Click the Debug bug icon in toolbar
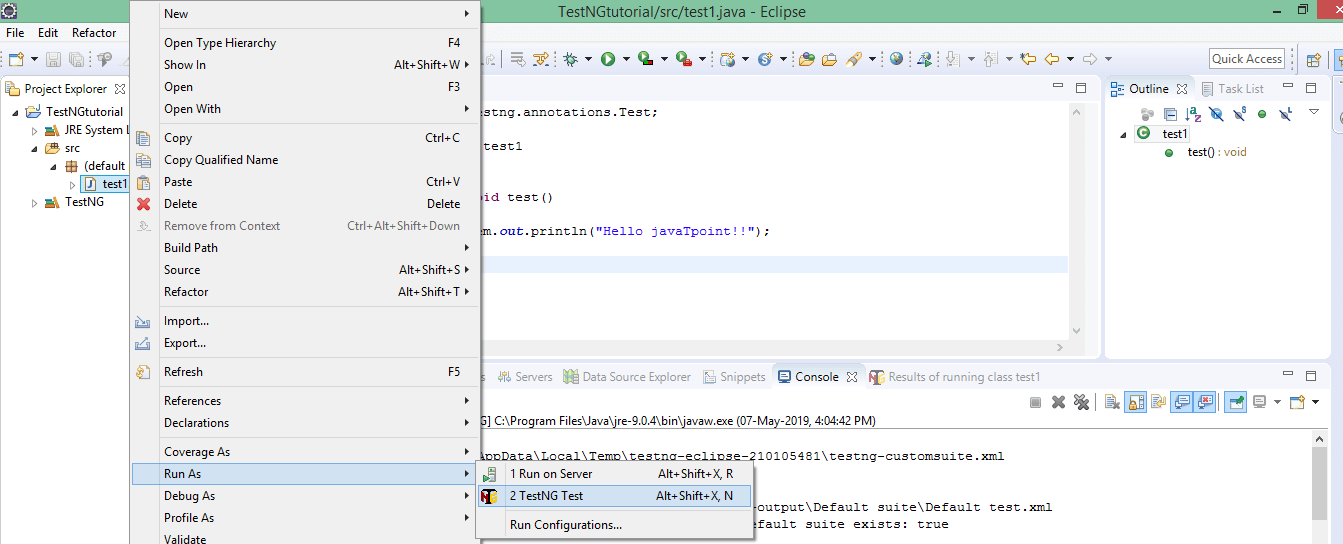This screenshot has width=1343, height=544. (x=571, y=59)
